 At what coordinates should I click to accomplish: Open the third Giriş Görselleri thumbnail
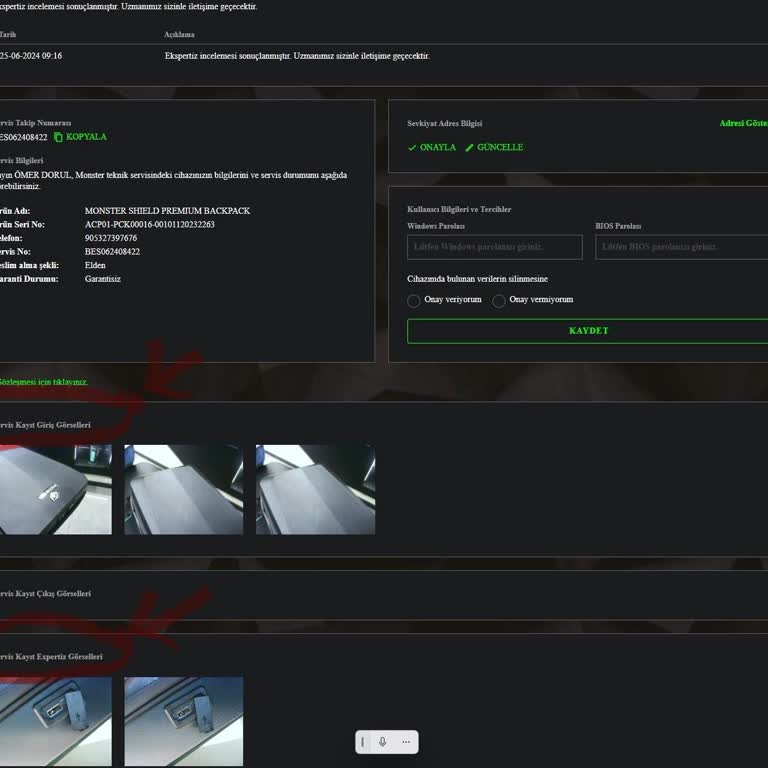pyautogui.click(x=315, y=490)
